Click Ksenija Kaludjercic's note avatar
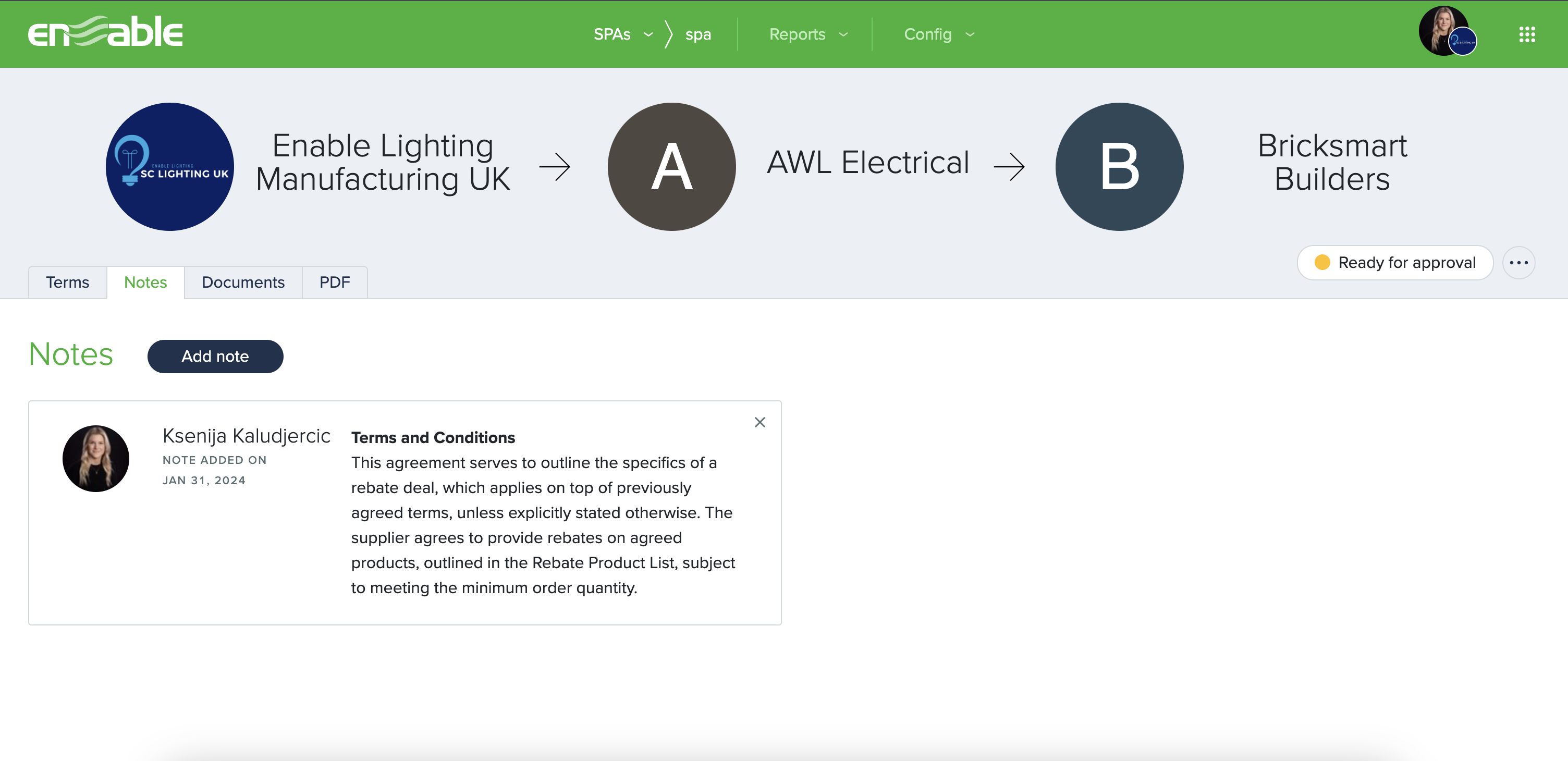The width and height of the screenshot is (1568, 761). point(96,459)
